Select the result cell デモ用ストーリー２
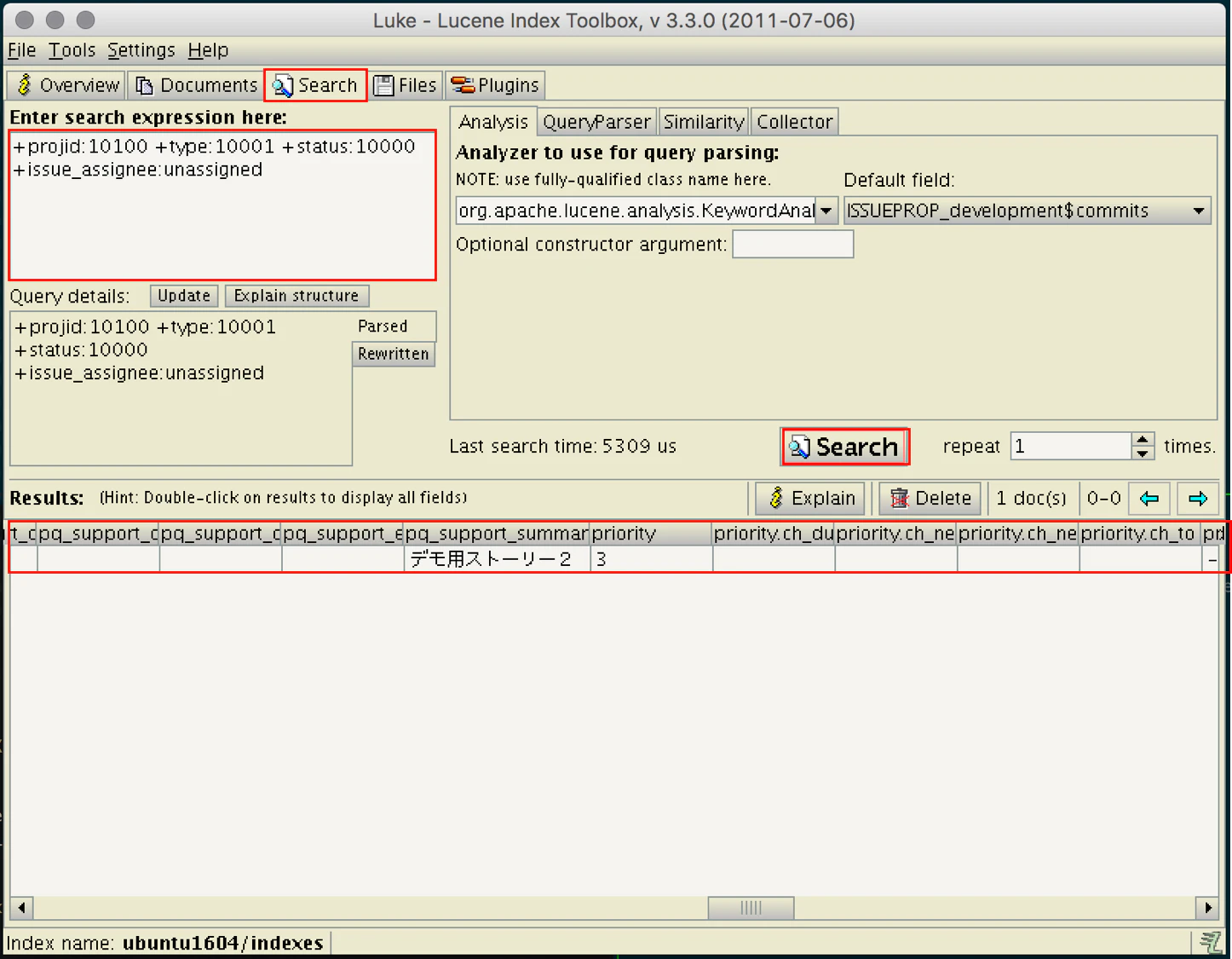The width and height of the screenshot is (1232, 959). point(497,559)
